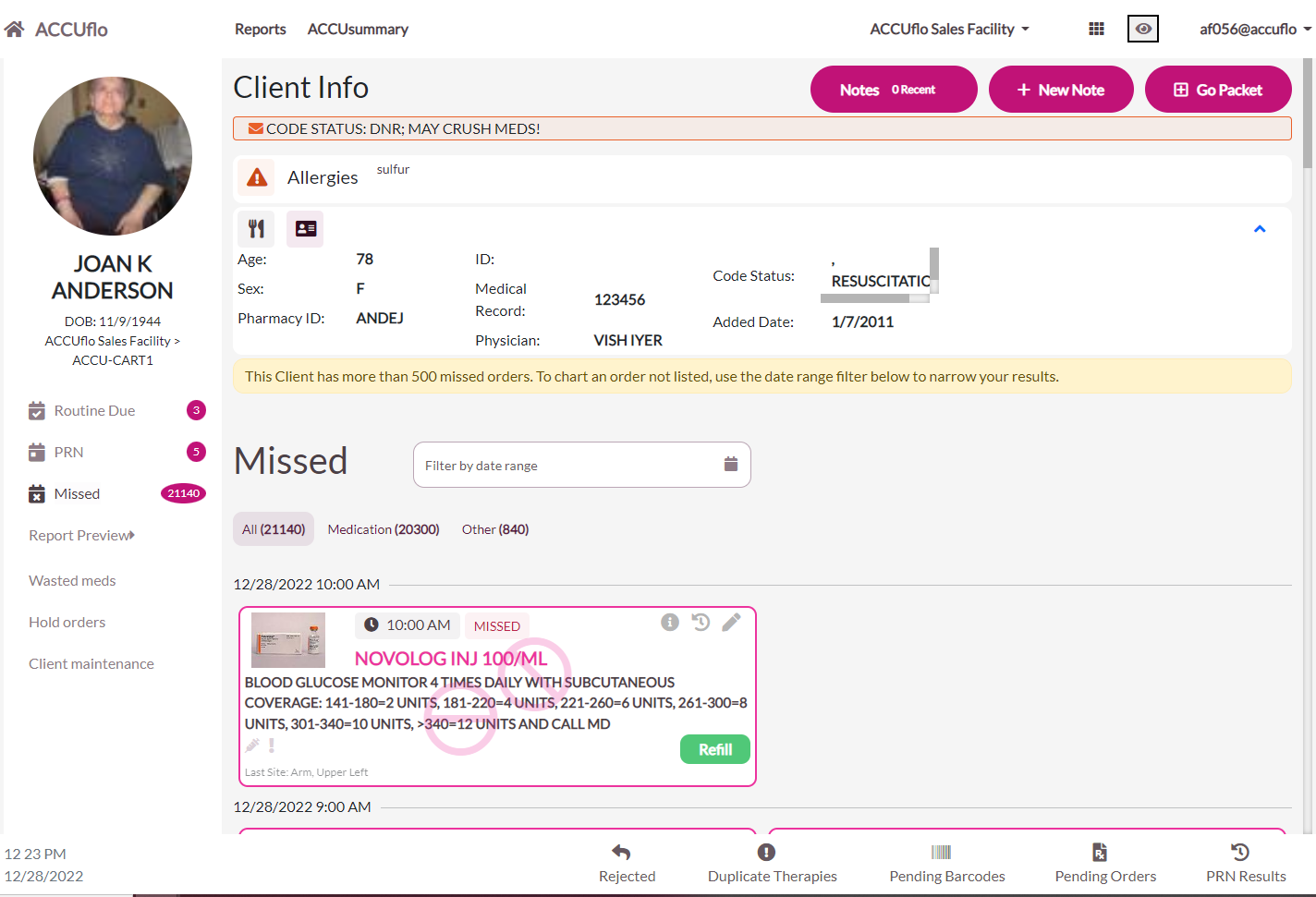Click physician name VISH IYER

click(x=628, y=340)
